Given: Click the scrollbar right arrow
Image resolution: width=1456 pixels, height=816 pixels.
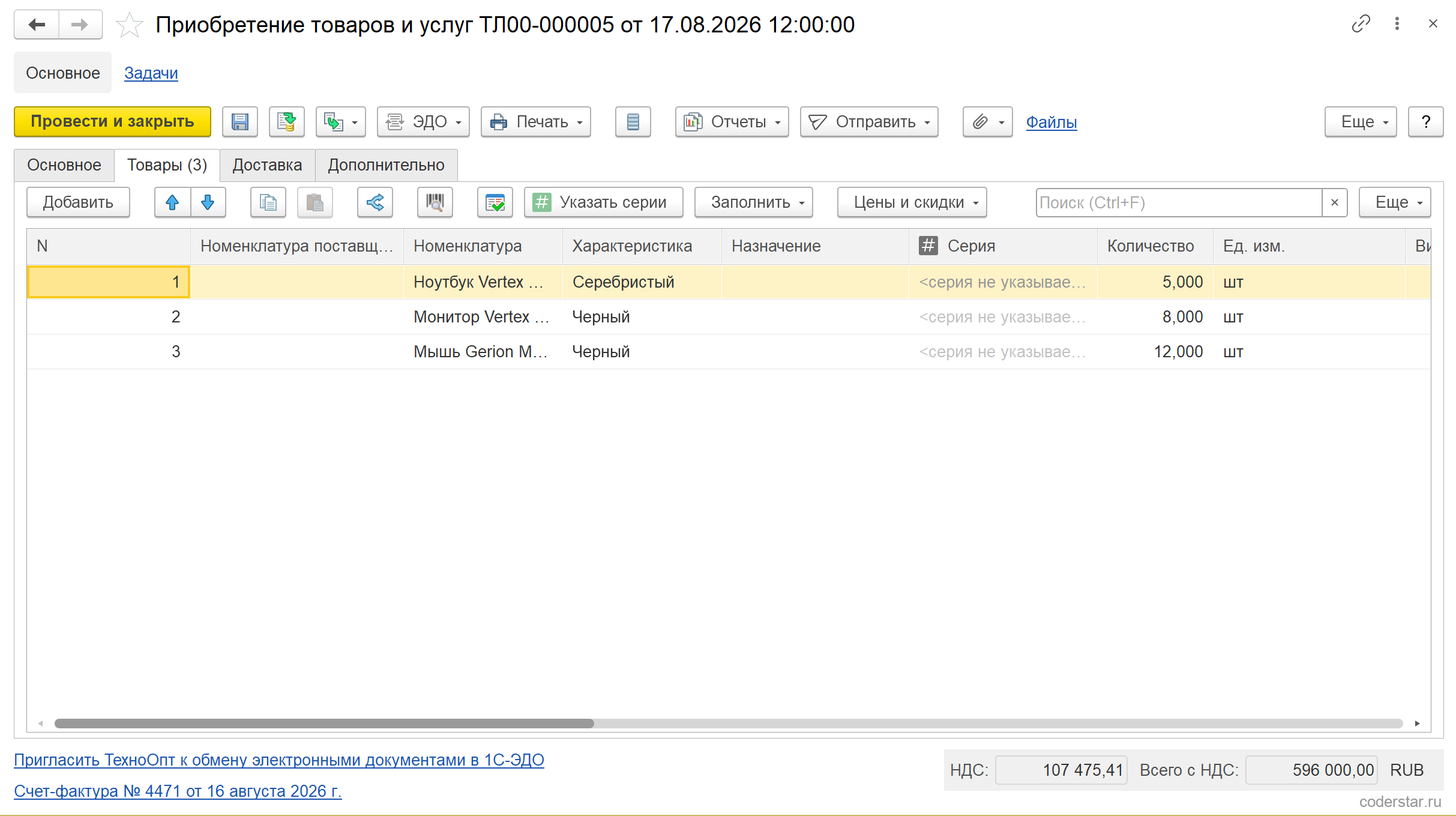Looking at the screenshot, I should point(1417,724).
